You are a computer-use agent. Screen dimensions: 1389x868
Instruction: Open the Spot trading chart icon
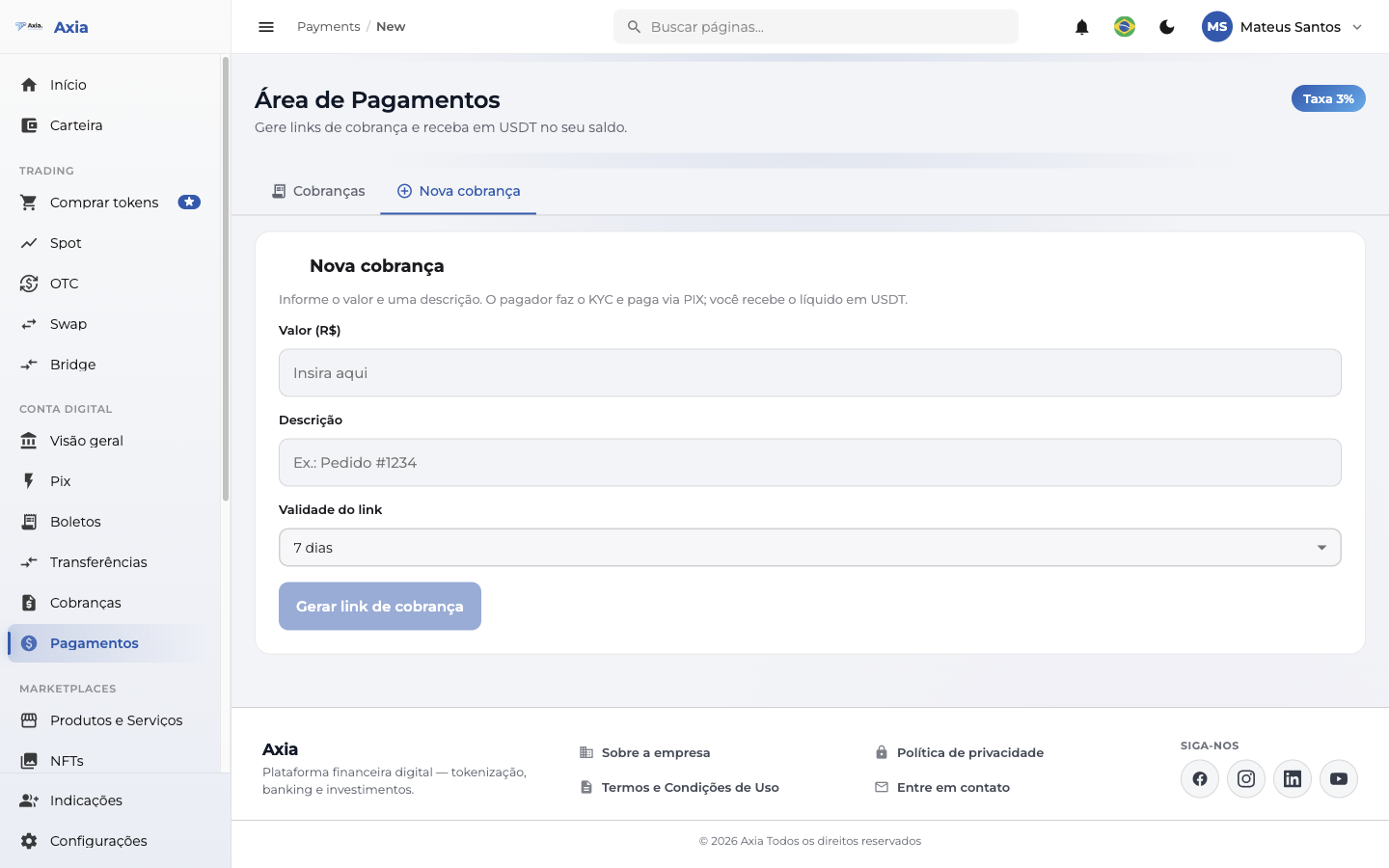point(29,243)
